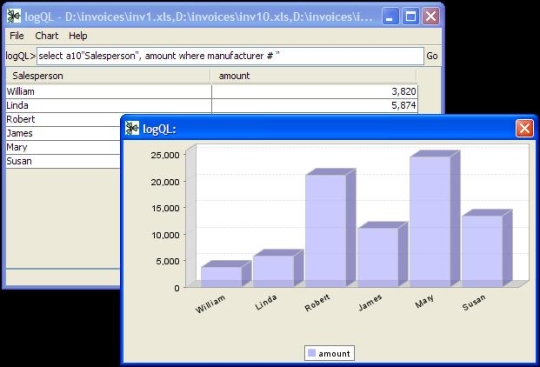Click Susan's bar in the chart
The width and height of the screenshot is (540, 367).
482,251
